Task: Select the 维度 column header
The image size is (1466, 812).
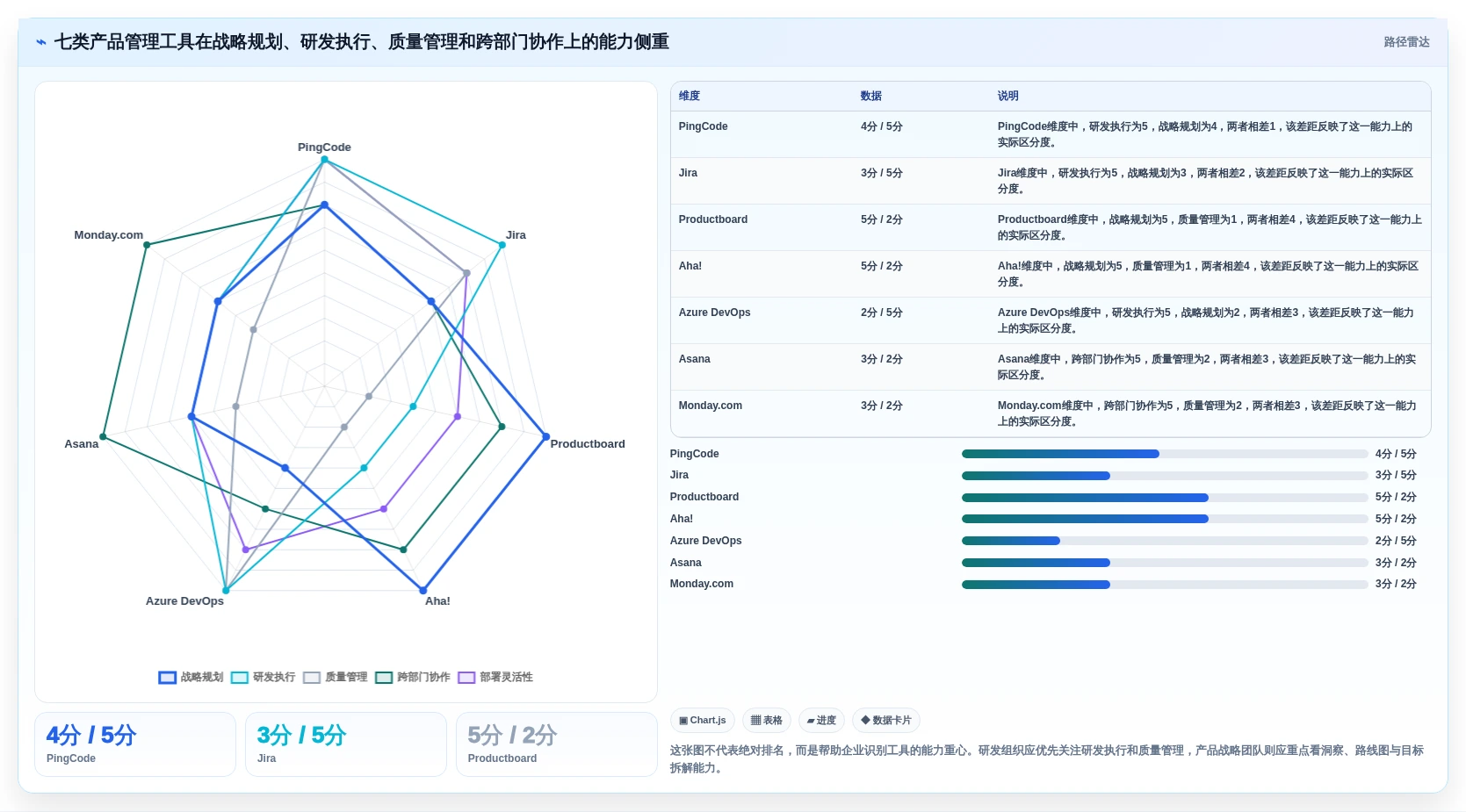Action: click(x=690, y=96)
